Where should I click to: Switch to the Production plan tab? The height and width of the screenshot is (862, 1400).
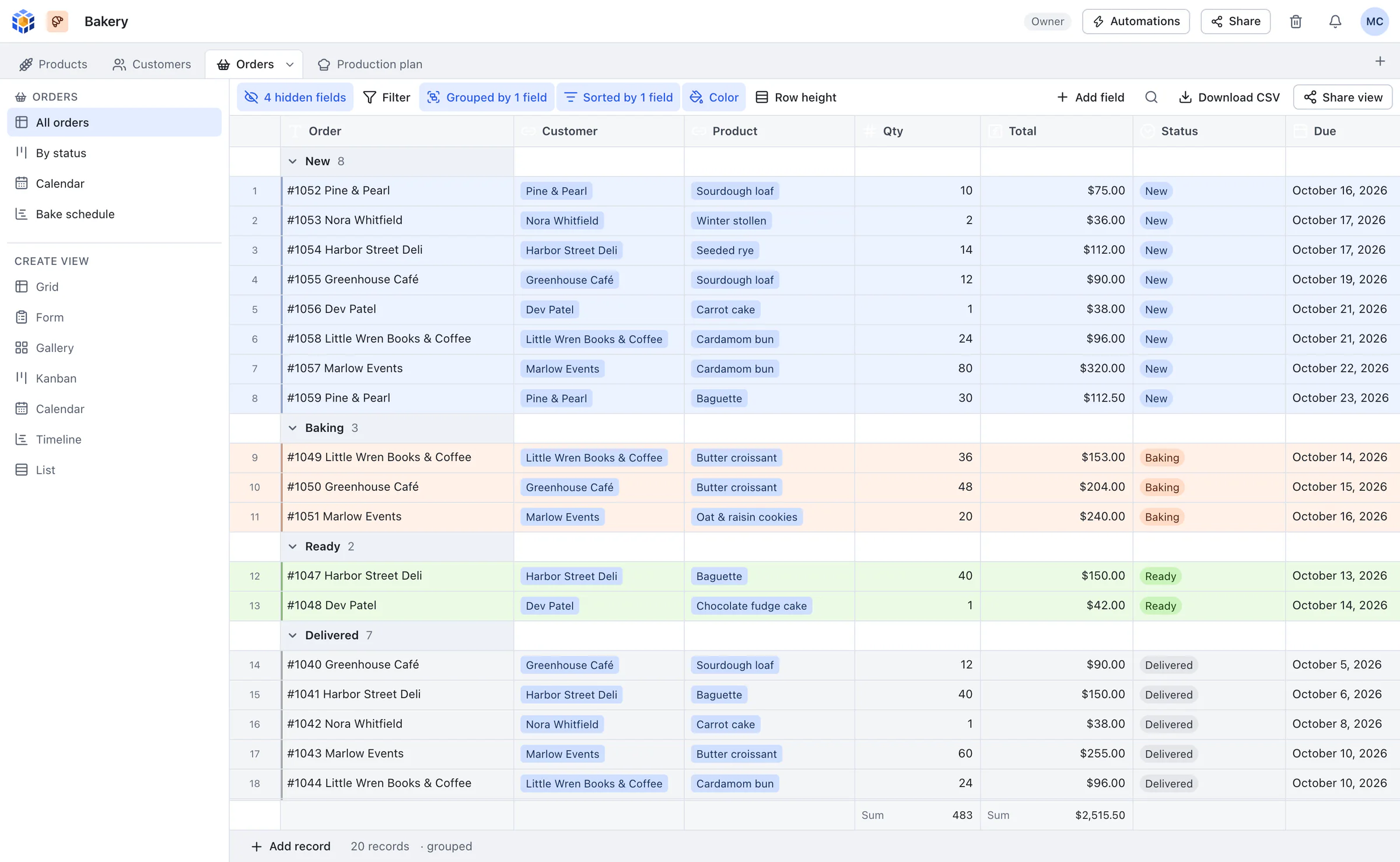[370, 64]
